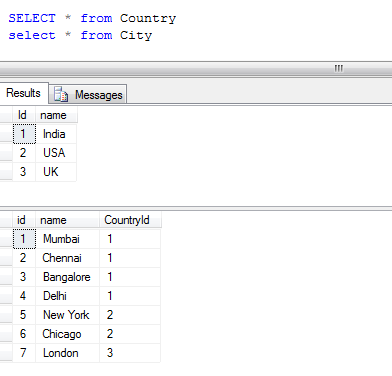Select the Bangalore cell
Viewport: 392px width, 376px height.
tap(67, 277)
